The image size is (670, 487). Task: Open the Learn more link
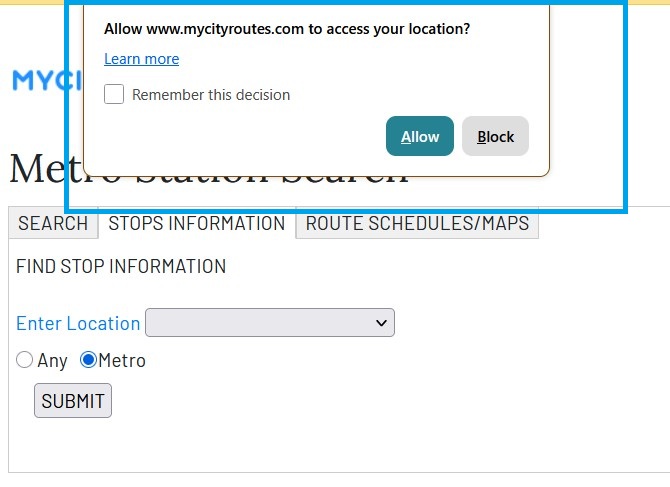click(141, 59)
